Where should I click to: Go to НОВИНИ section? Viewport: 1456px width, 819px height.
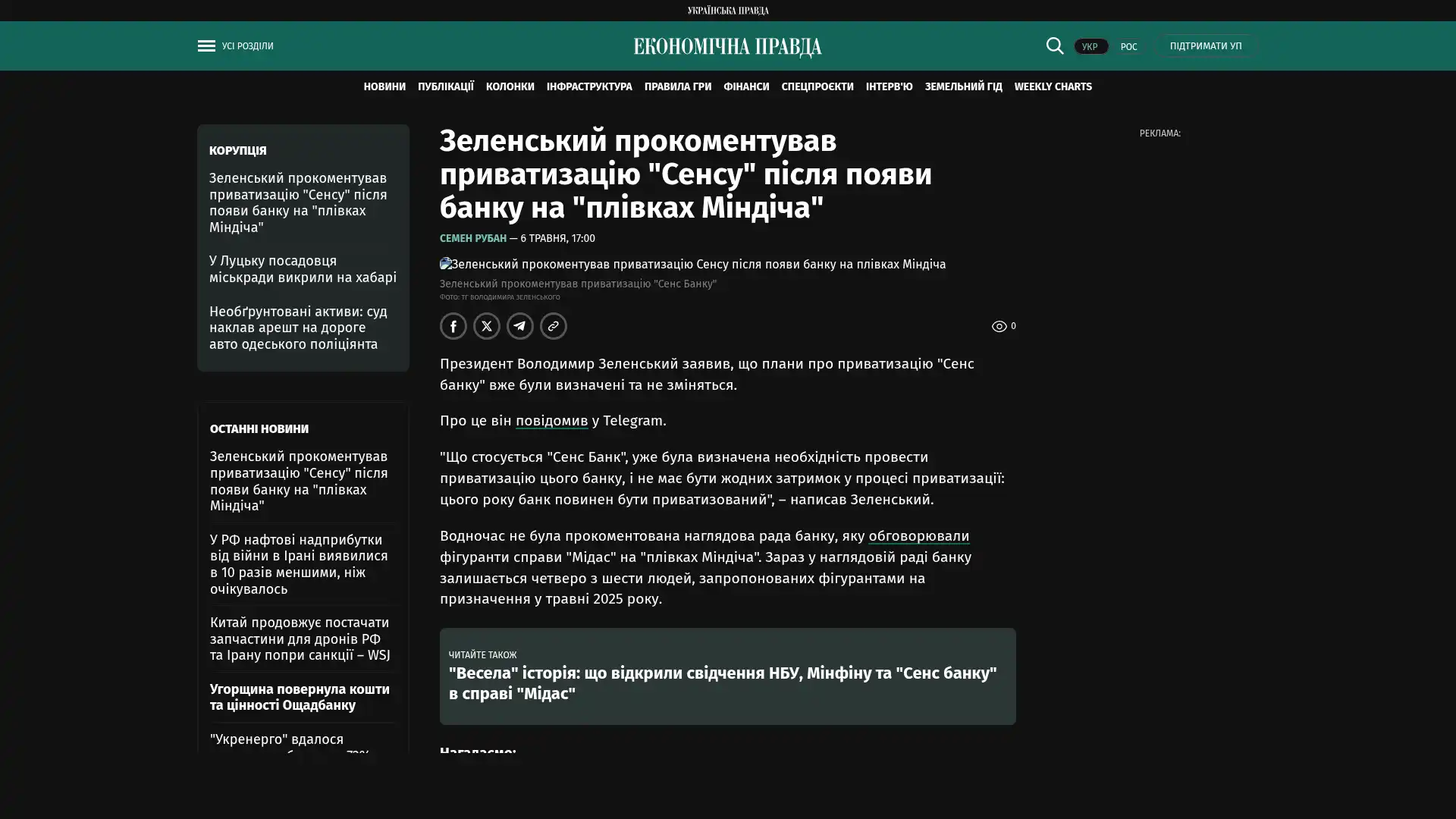384,86
